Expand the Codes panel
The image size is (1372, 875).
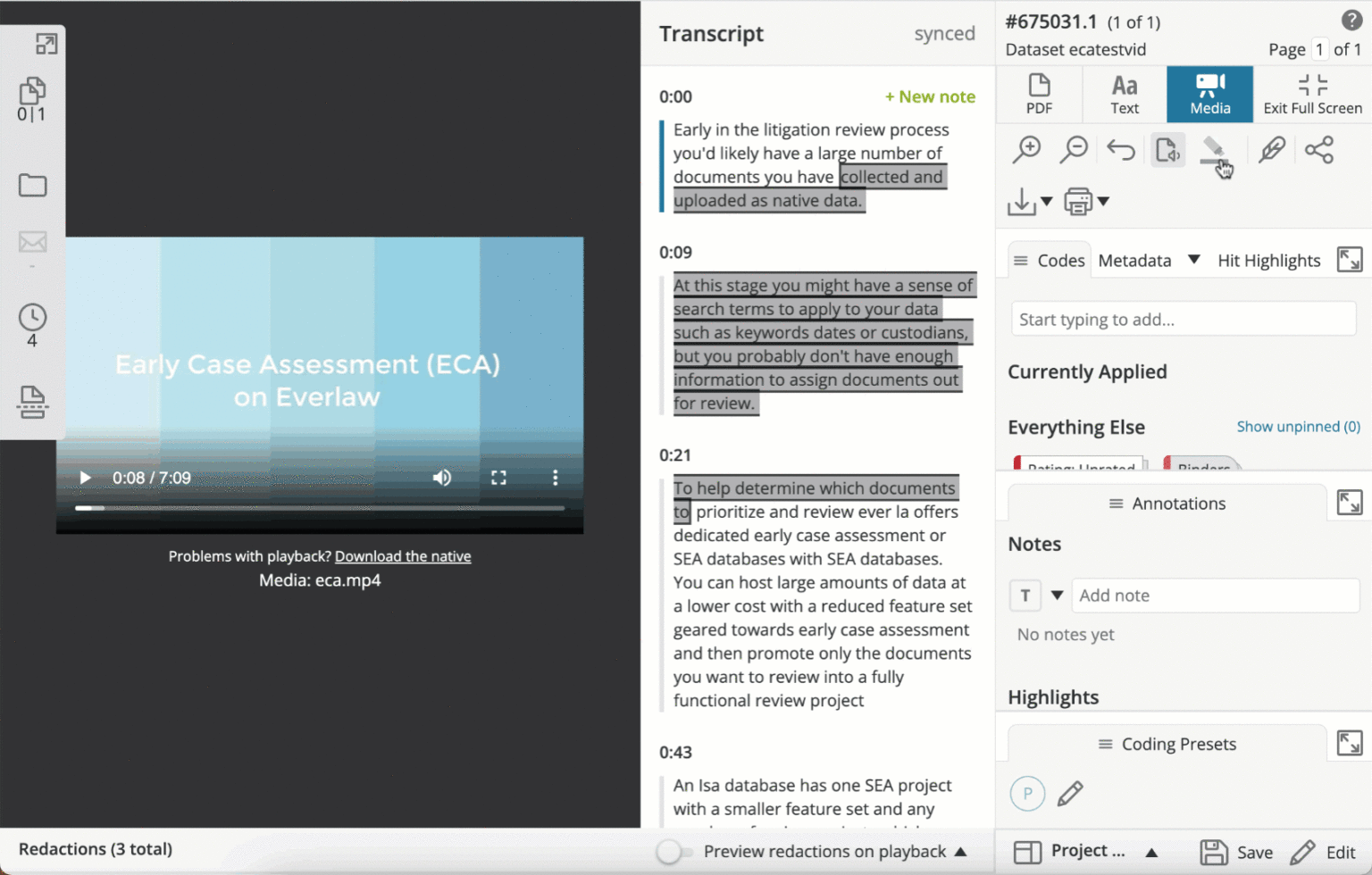1350,260
